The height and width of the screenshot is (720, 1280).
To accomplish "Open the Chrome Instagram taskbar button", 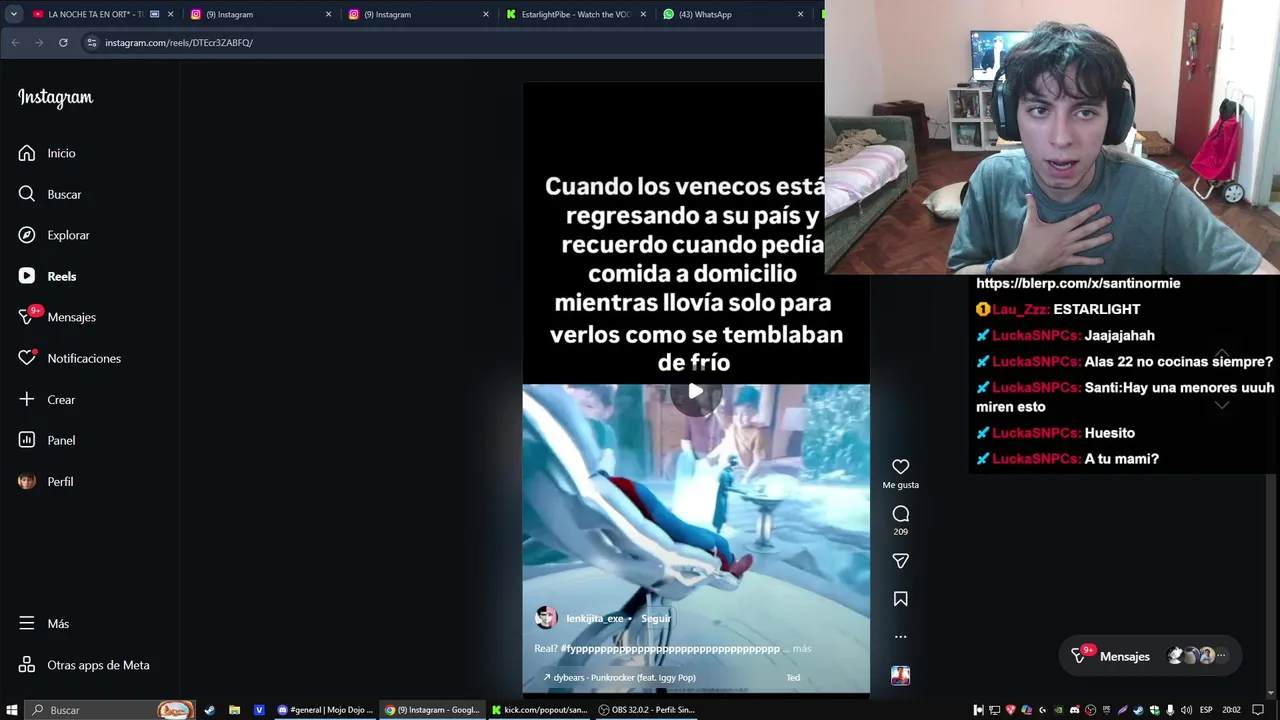I will click(432, 710).
